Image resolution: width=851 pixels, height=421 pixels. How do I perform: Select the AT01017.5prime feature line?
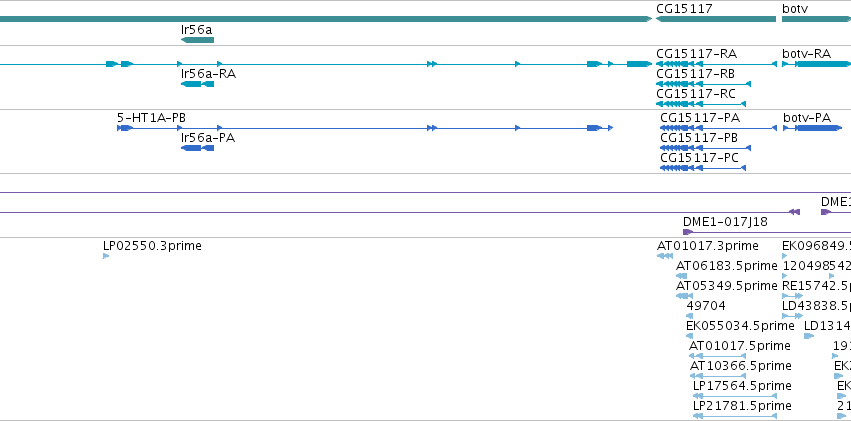[x=717, y=356]
